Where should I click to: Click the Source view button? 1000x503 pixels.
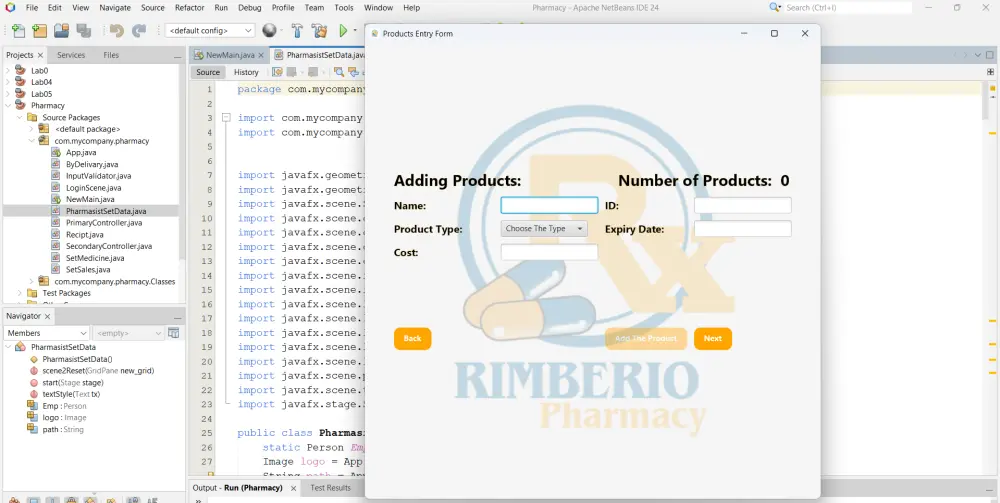(208, 72)
